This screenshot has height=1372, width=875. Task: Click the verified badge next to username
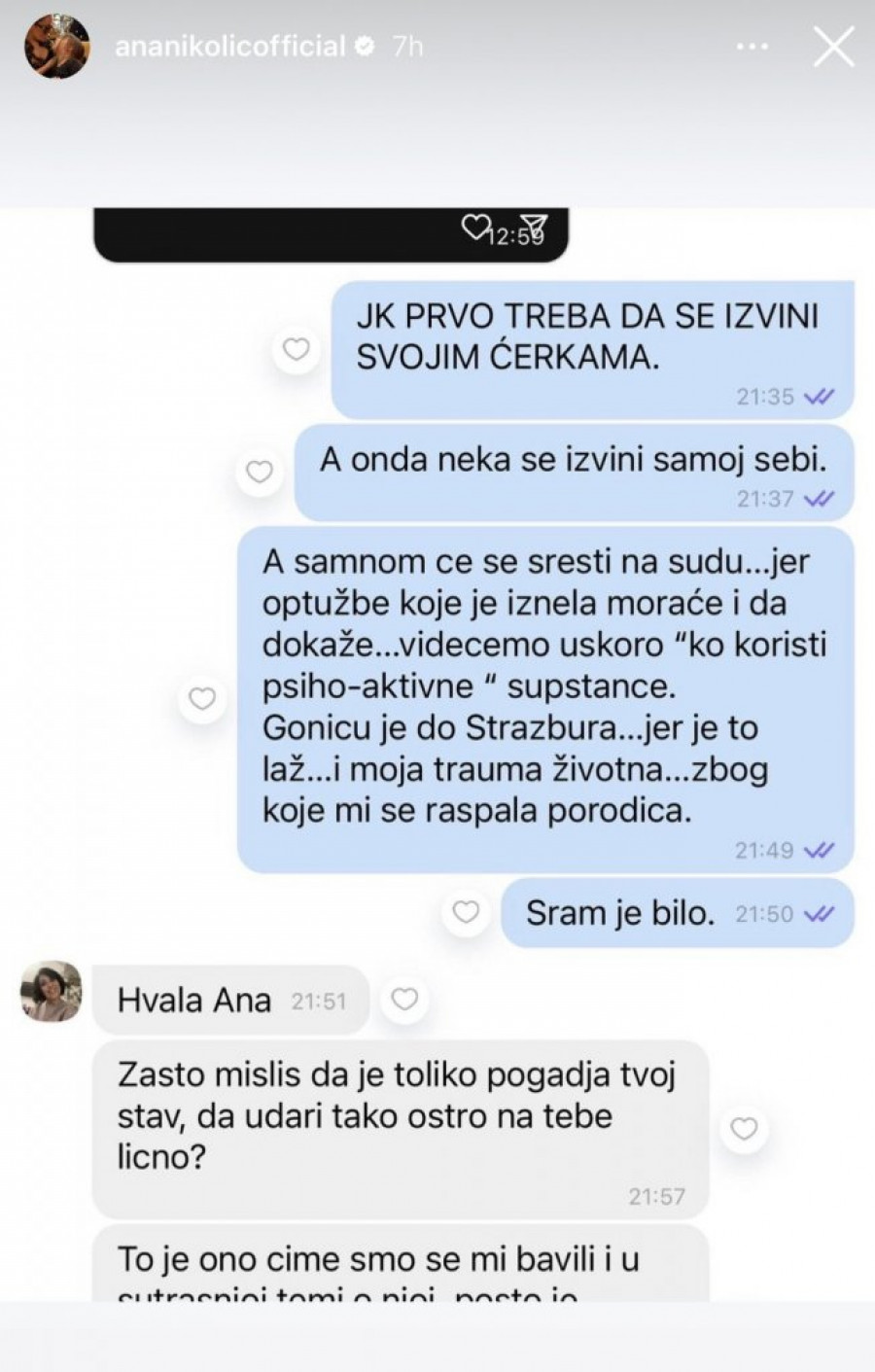(x=366, y=47)
